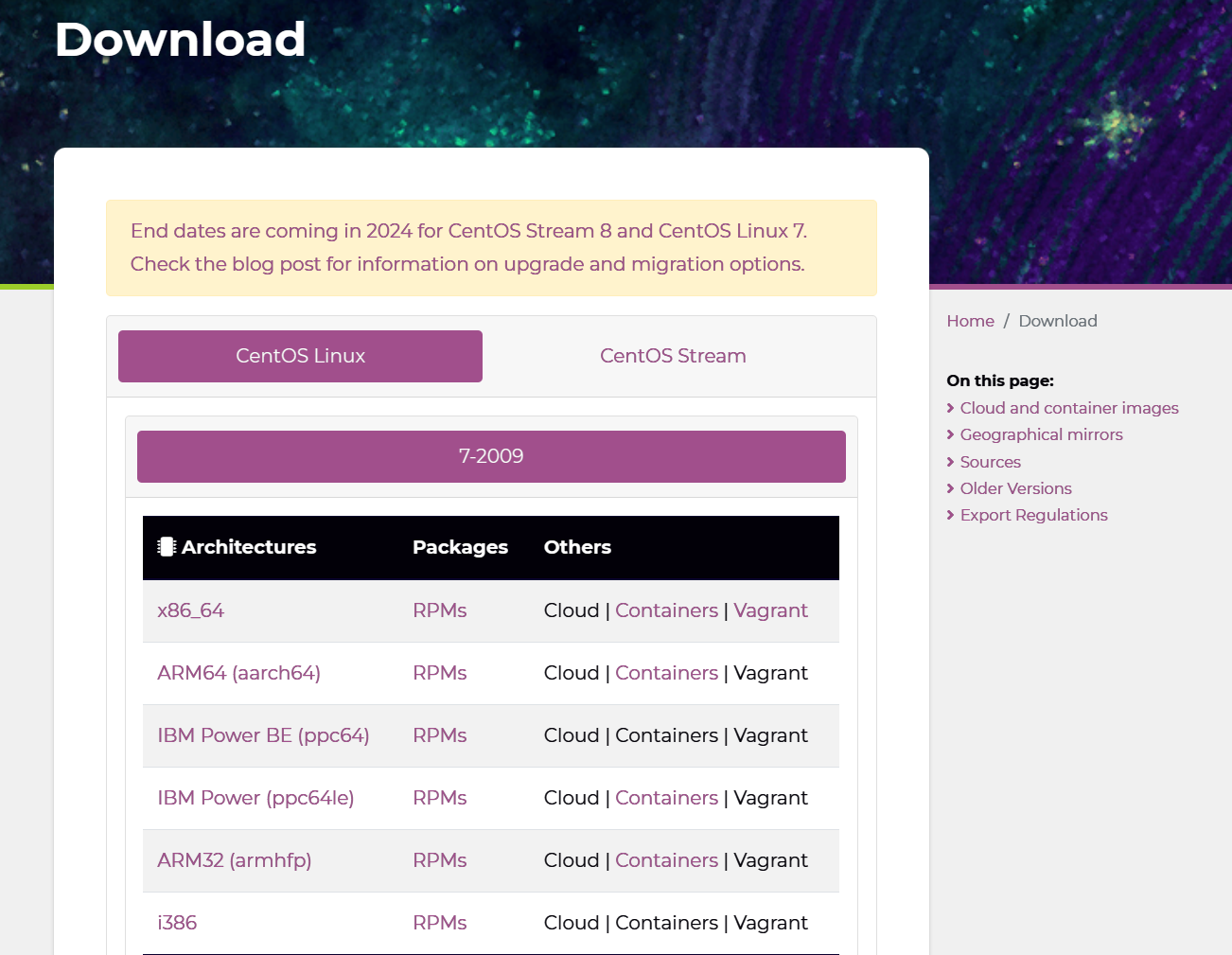Screen dimensions: 1232x955
Task: Click chevron icon beside Cloud and container images
Action: pyautogui.click(x=950, y=408)
